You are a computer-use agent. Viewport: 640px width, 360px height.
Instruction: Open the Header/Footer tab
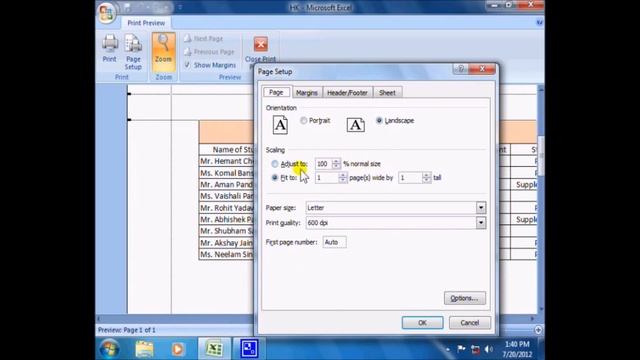(x=347, y=93)
